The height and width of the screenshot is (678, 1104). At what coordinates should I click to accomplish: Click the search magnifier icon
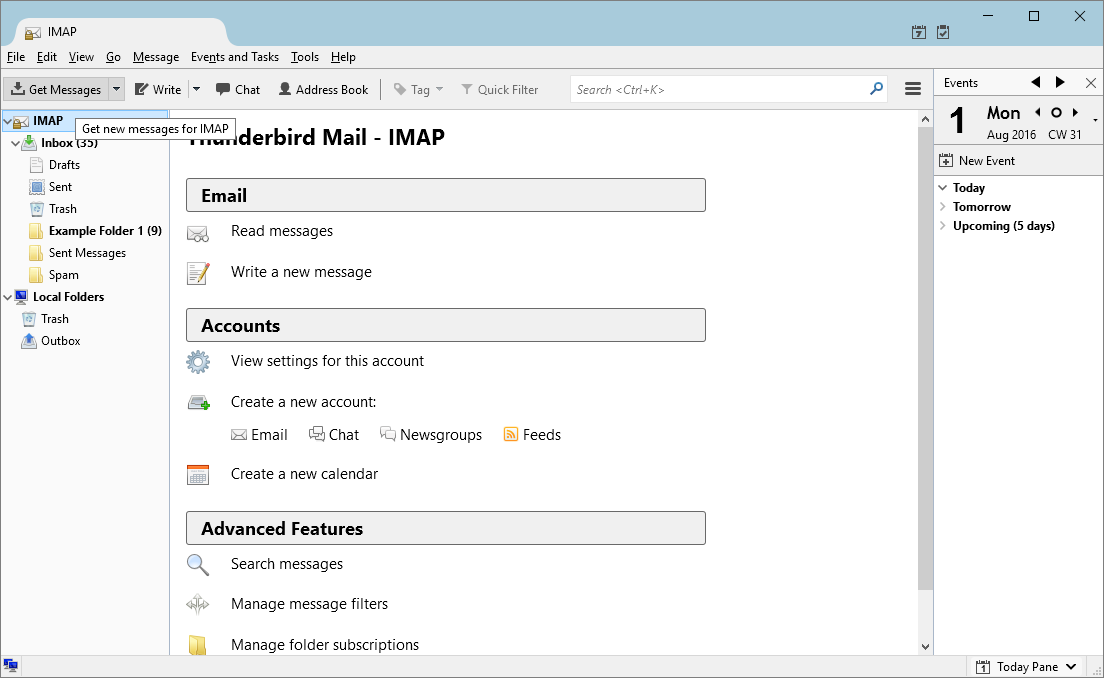(876, 89)
